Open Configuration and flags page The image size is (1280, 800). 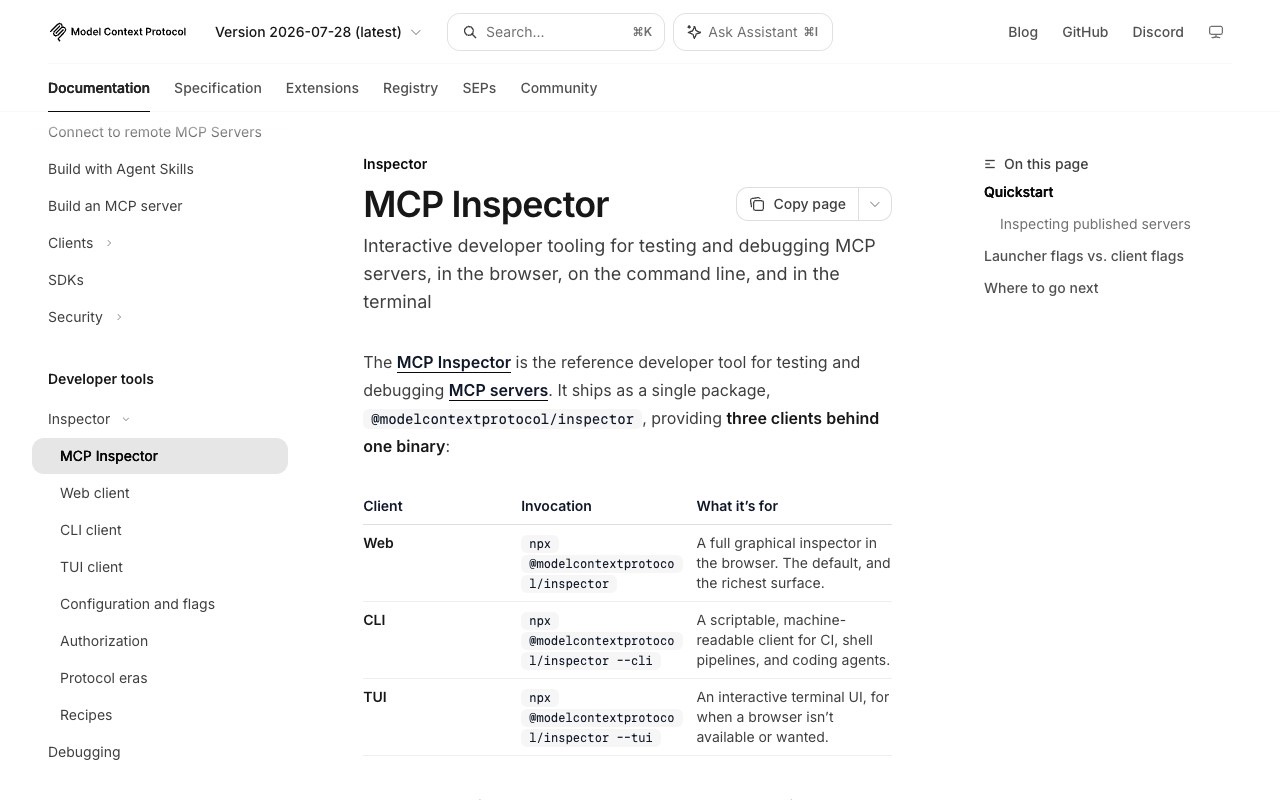coord(160,604)
